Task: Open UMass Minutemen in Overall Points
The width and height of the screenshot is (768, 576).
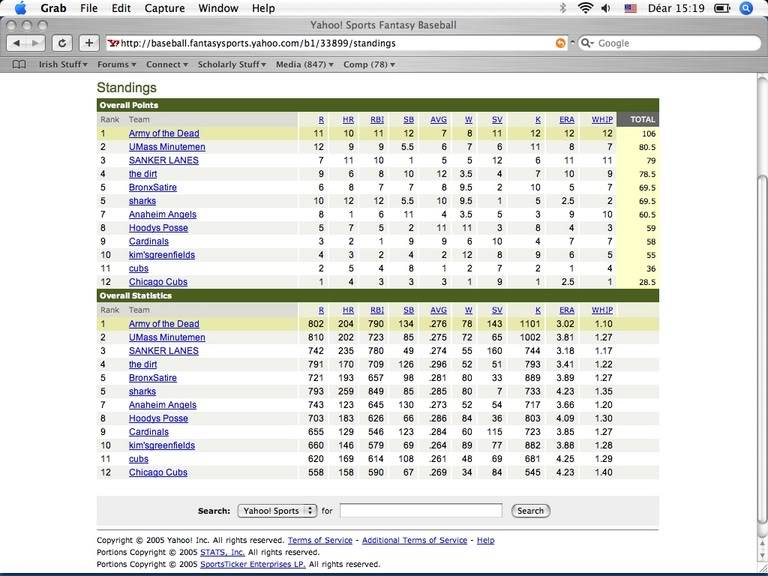Action: point(167,147)
